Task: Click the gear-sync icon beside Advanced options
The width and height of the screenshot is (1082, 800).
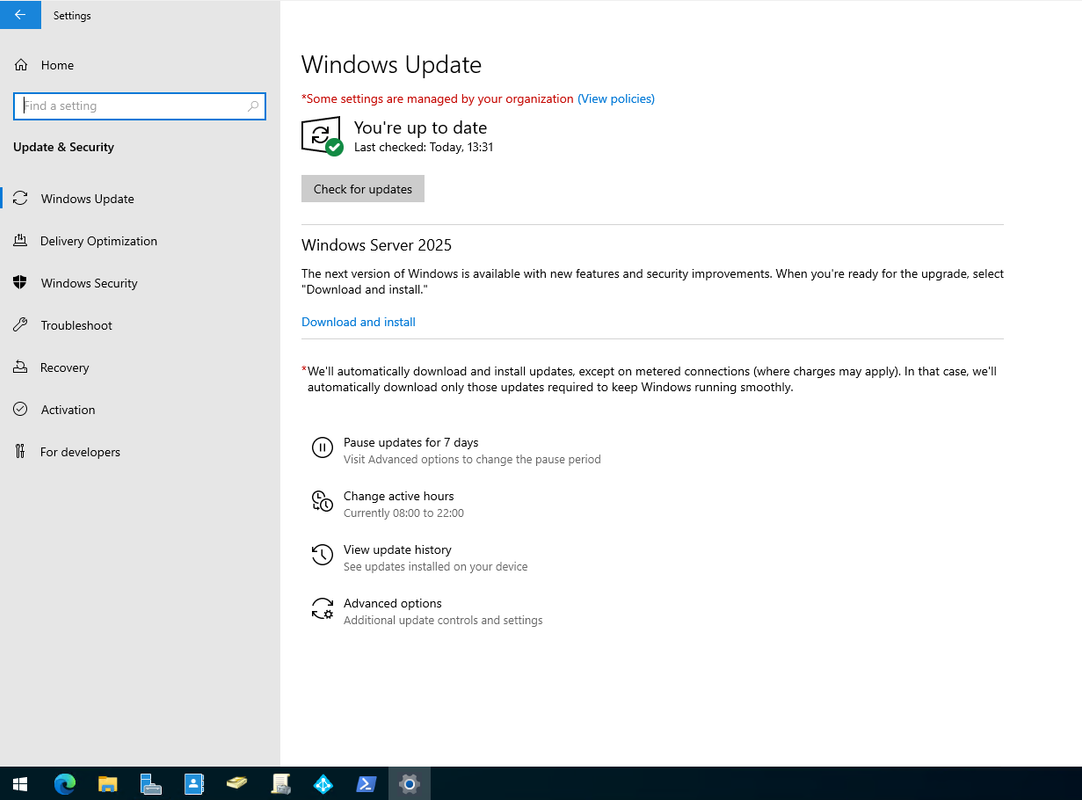Action: click(322, 609)
